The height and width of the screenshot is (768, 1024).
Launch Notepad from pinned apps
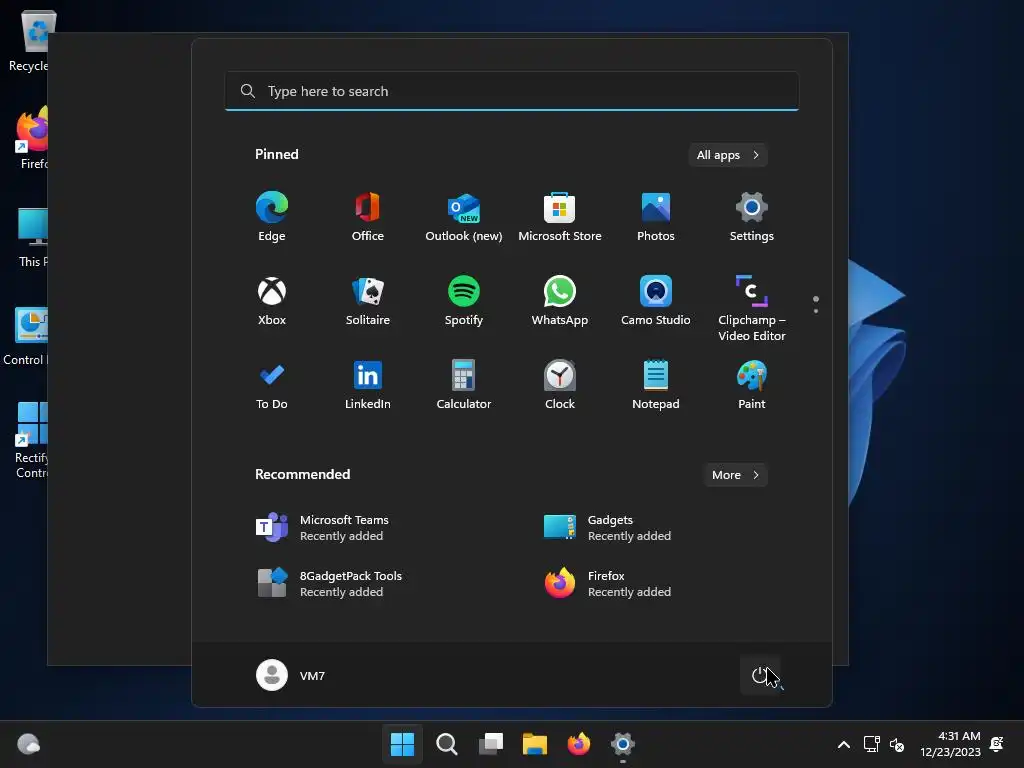coord(656,385)
